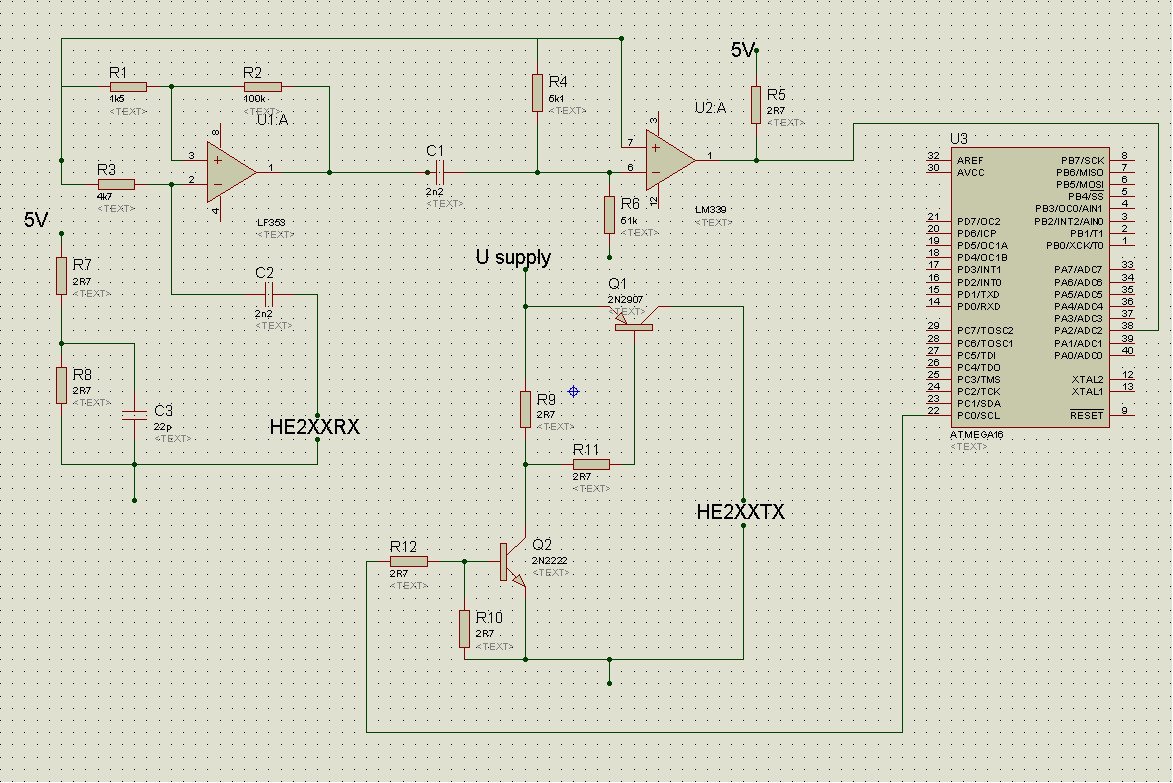Select the RESET pin name
1173x783 pixels.
coord(1086,416)
